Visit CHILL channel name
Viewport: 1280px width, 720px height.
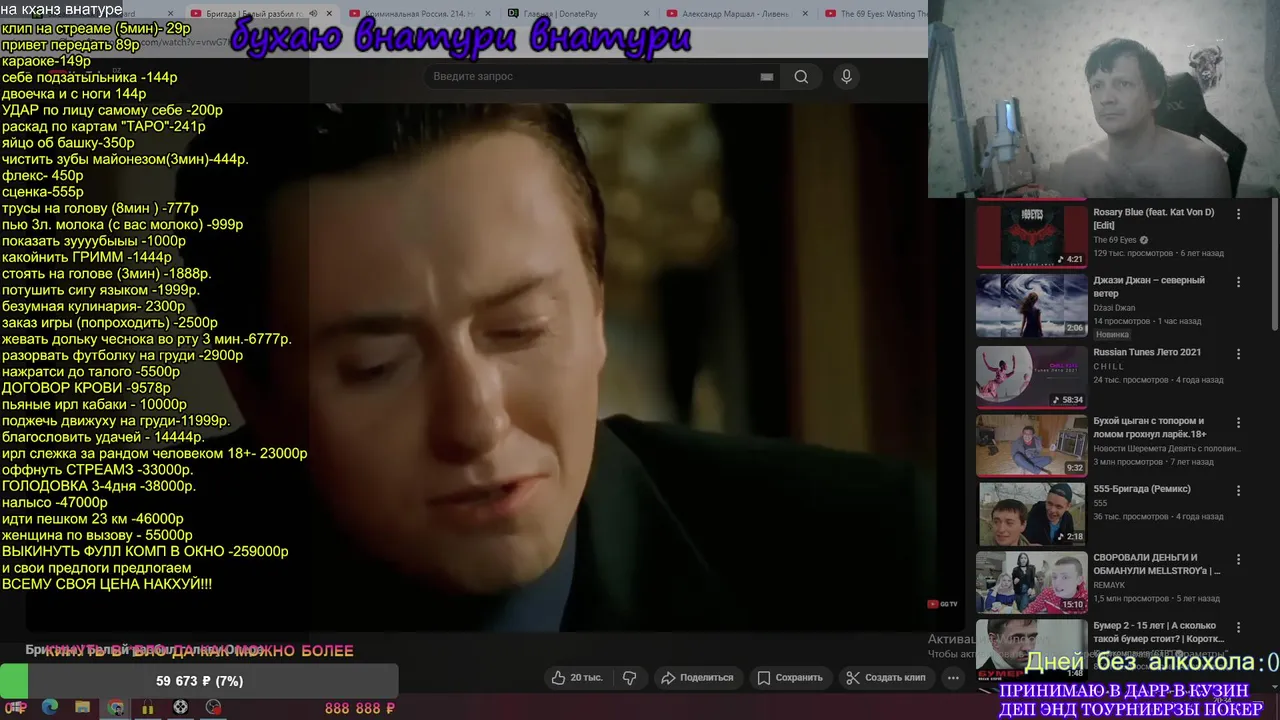click(x=1109, y=367)
